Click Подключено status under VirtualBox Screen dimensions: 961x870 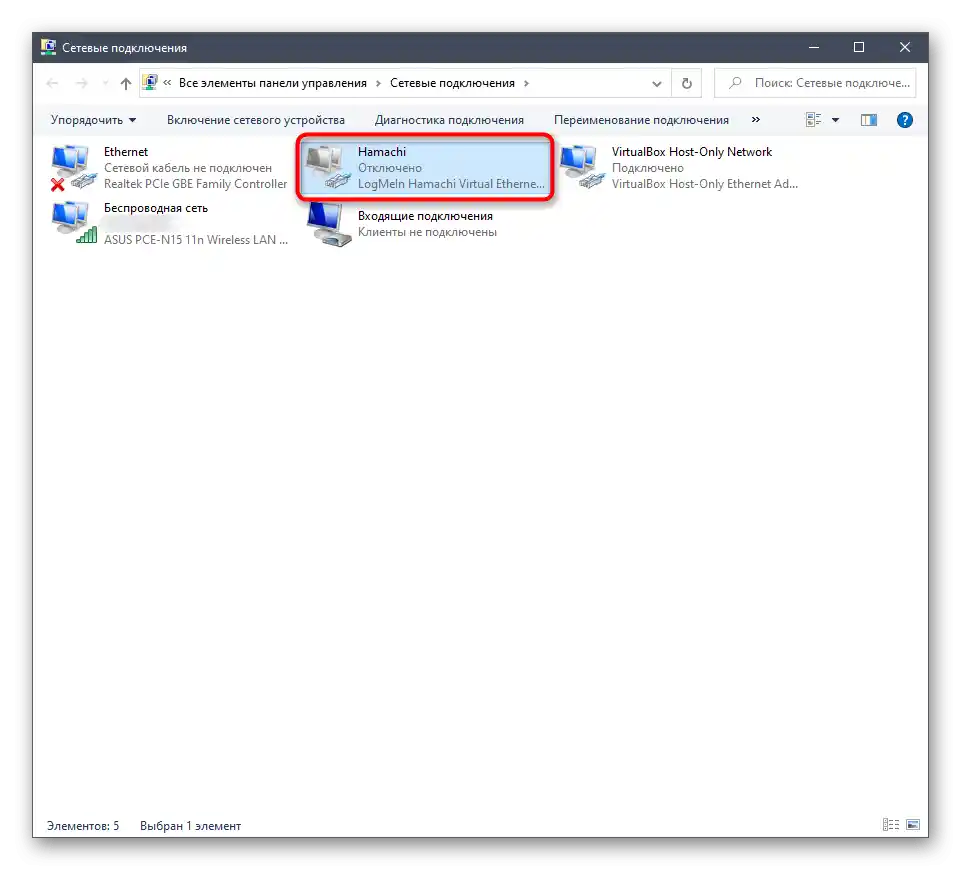(647, 168)
